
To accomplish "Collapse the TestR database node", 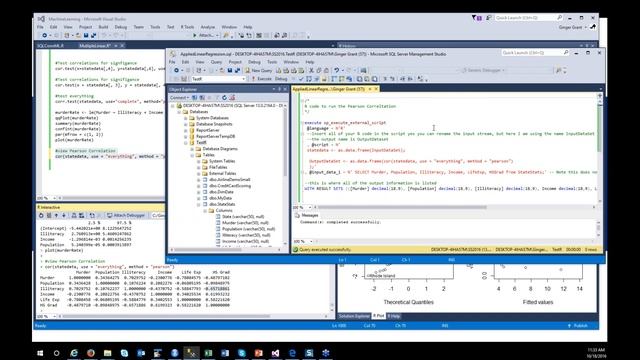I will (x=186, y=143).
